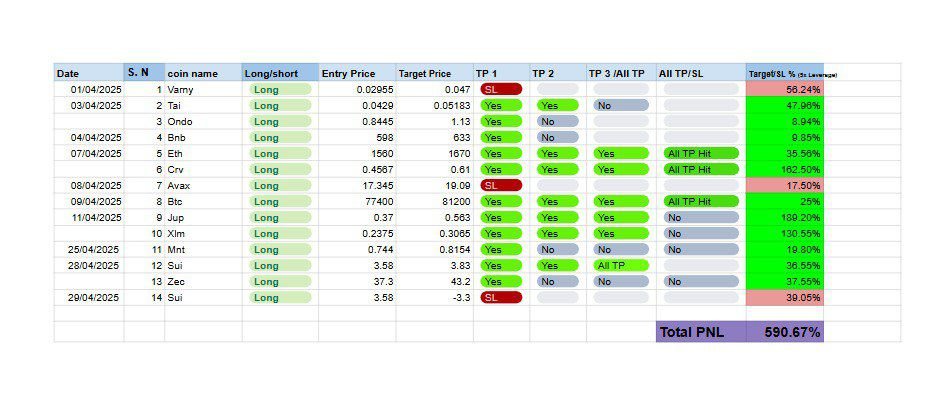Image resolution: width=938 pixels, height=398 pixels.
Task: Open the red SL chip in Avax row
Action: [501, 186]
